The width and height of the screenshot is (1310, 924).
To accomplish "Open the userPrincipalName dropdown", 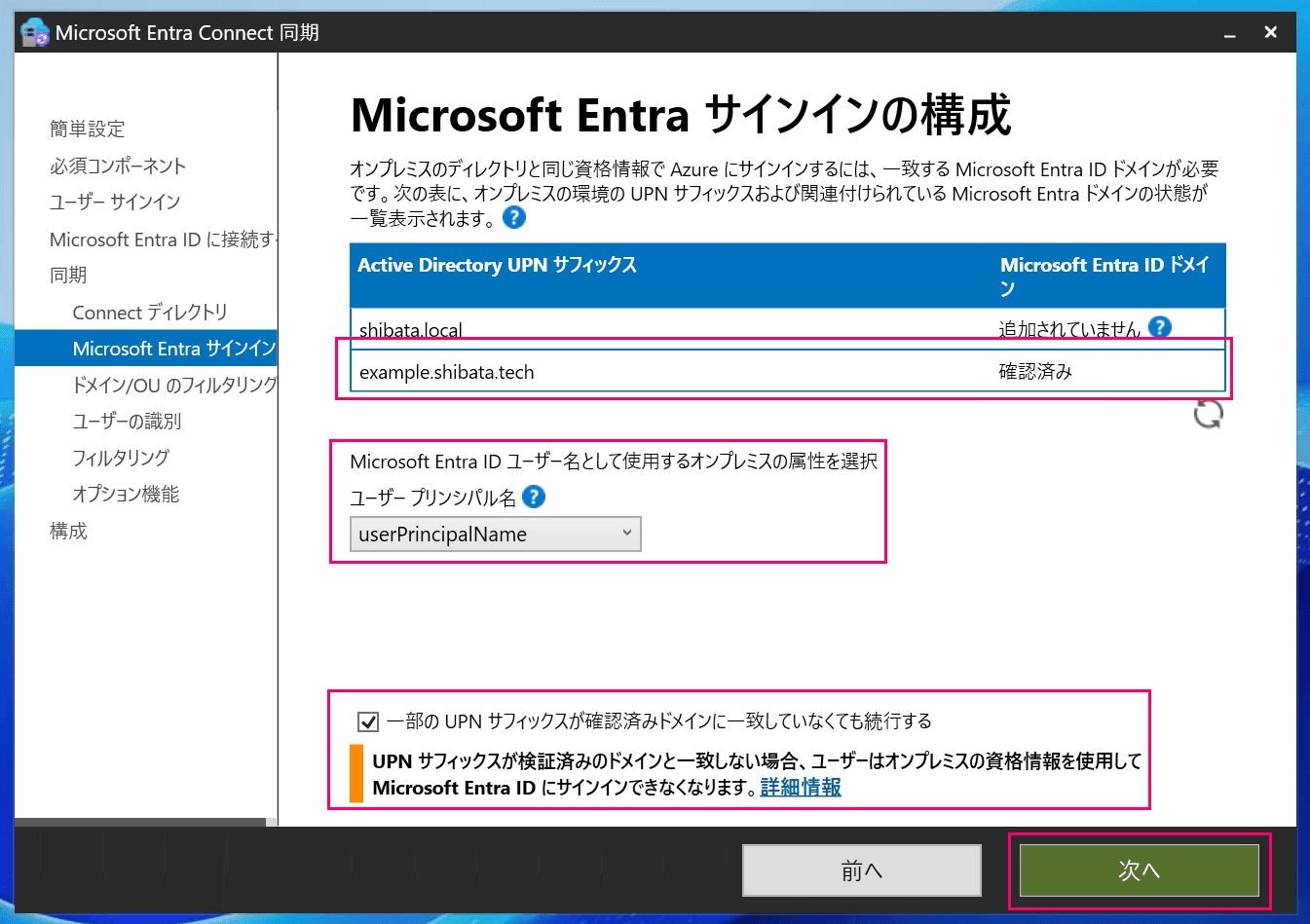I will 496,534.
